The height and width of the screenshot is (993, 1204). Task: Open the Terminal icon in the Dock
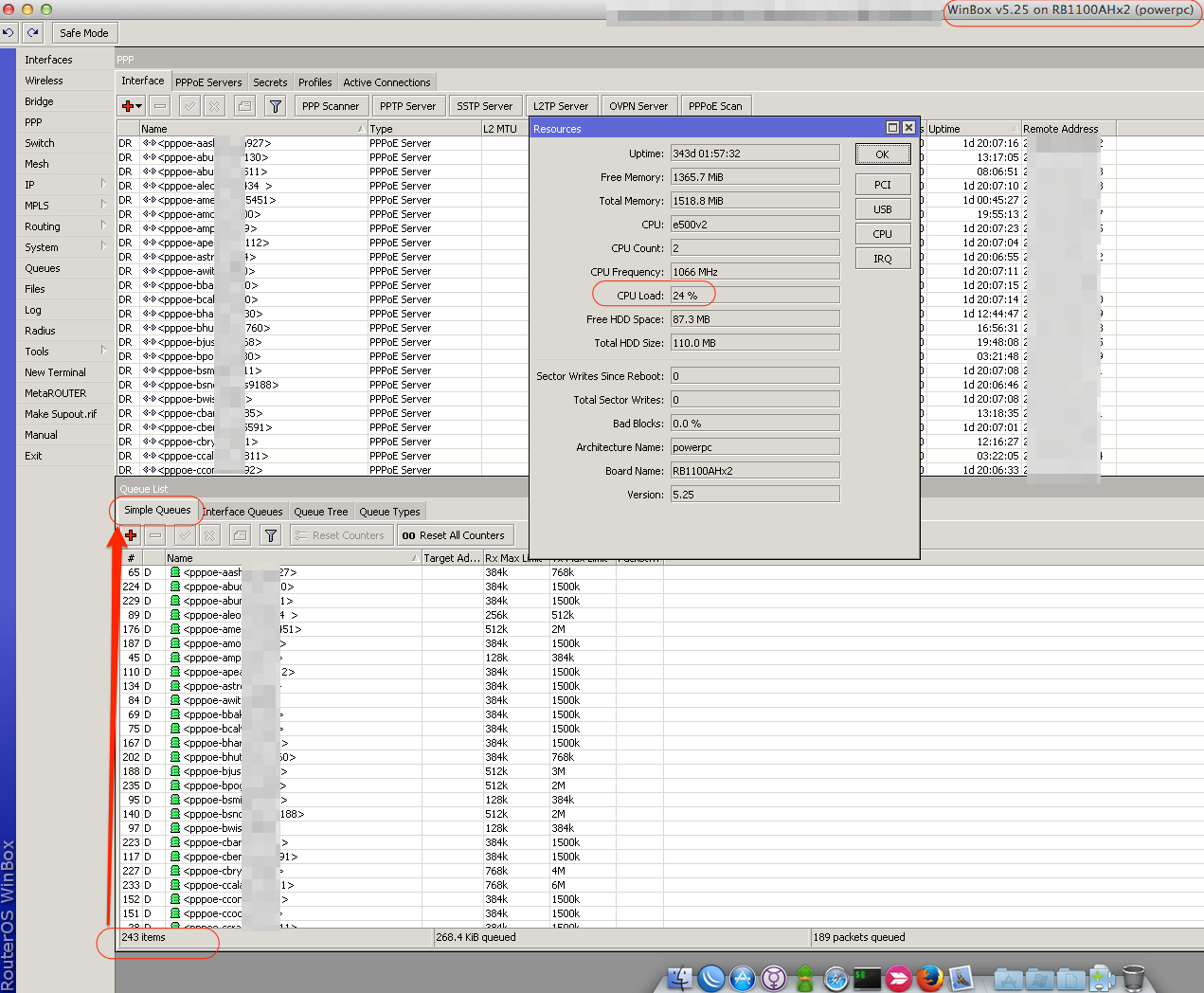click(867, 978)
